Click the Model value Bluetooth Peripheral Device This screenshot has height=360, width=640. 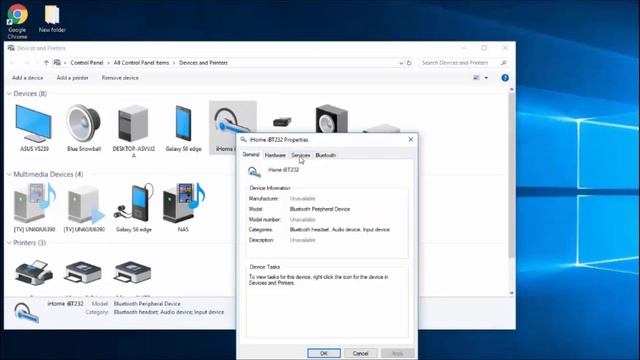[x=320, y=209]
